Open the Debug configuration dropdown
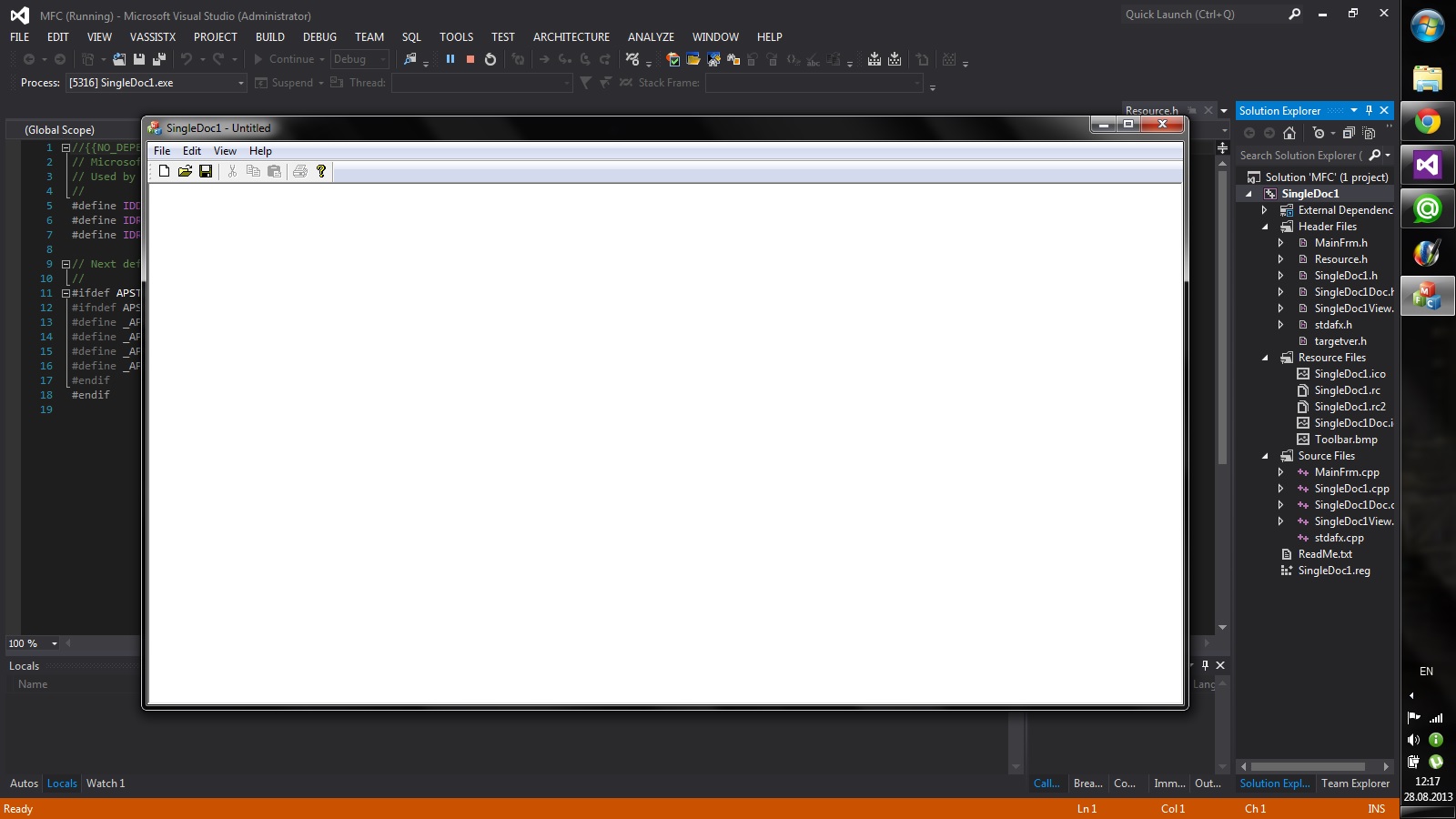This screenshot has height=819, width=1456. pos(359,59)
